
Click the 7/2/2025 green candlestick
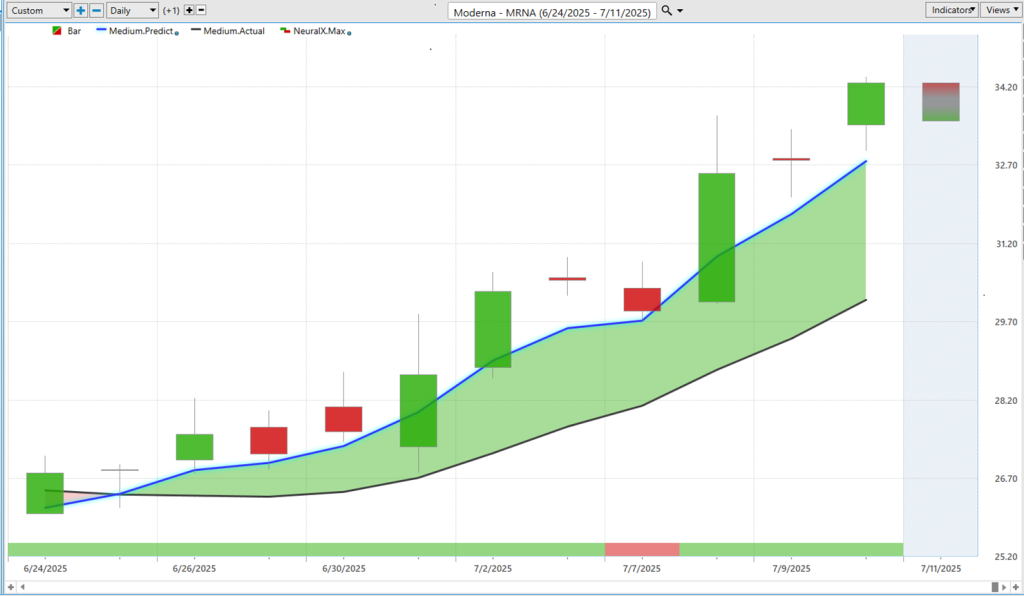493,330
